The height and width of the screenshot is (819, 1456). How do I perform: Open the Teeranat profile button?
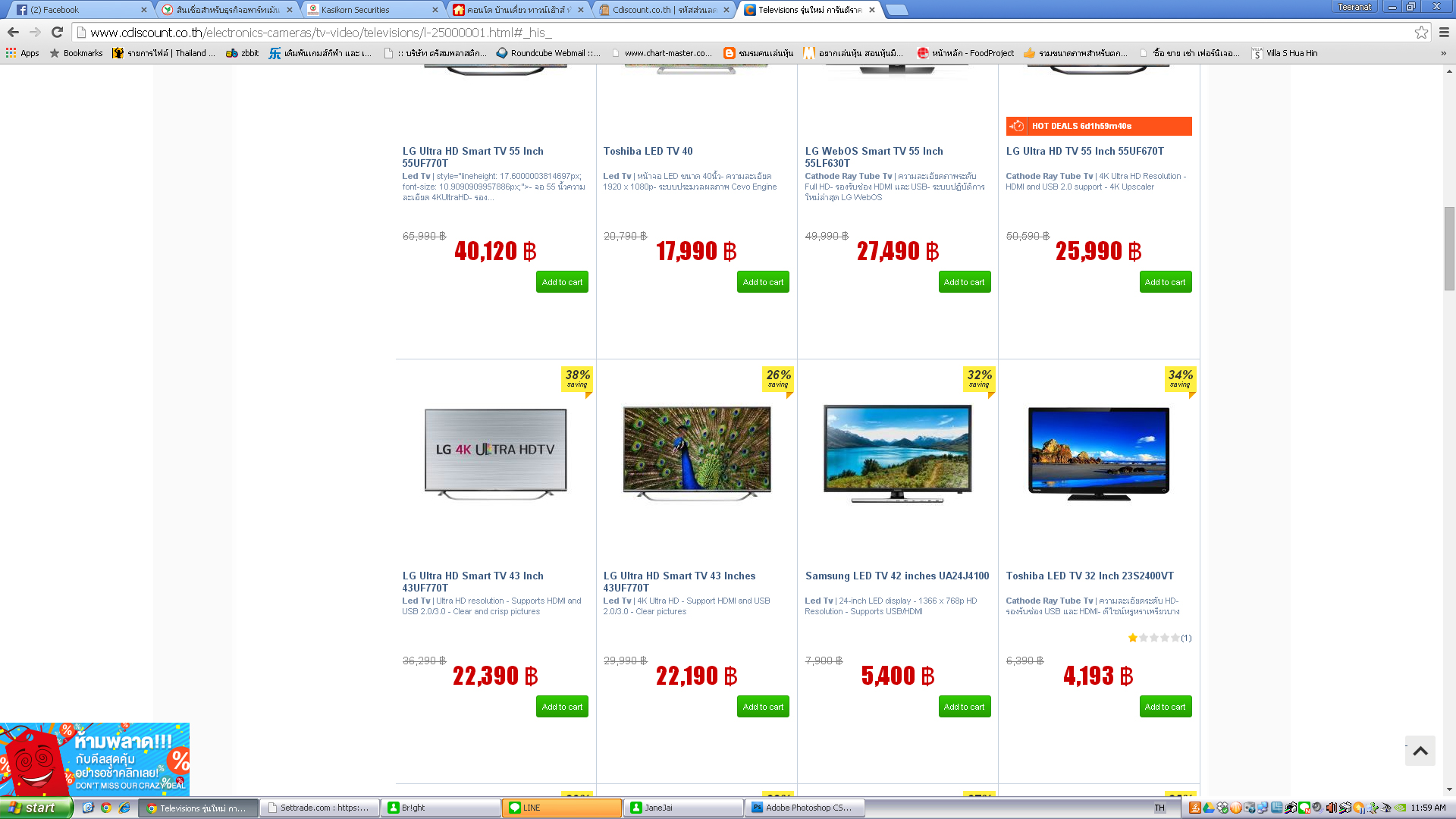(x=1354, y=7)
